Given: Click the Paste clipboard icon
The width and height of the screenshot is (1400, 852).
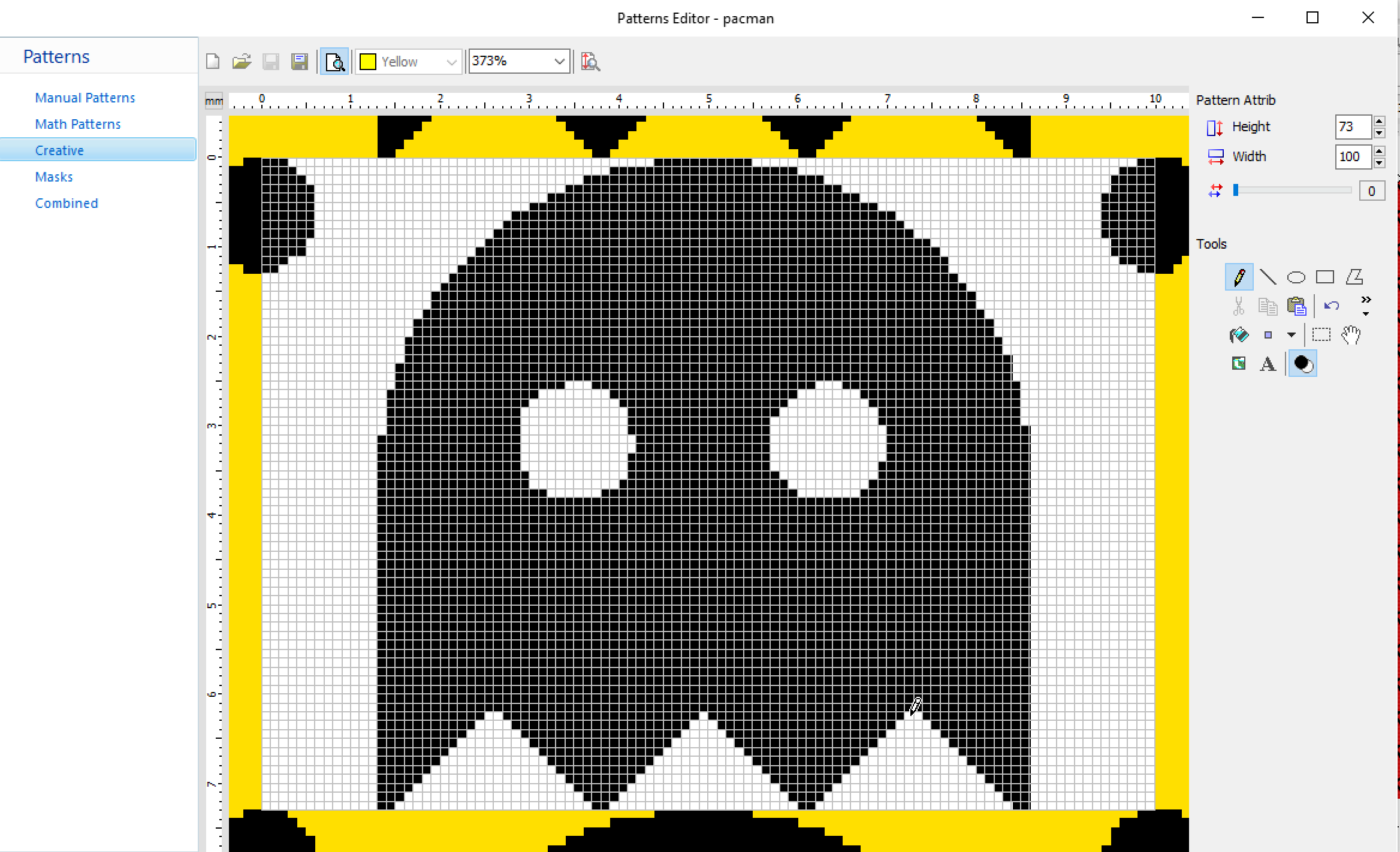Looking at the screenshot, I should (x=1297, y=306).
